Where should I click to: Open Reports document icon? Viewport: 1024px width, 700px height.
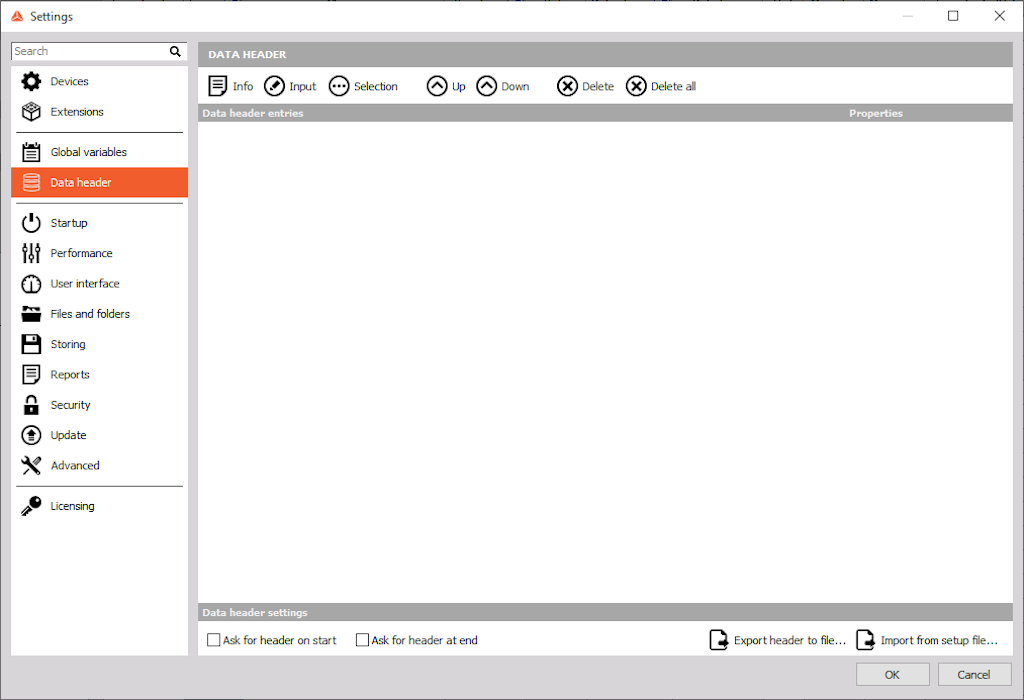[31, 375]
